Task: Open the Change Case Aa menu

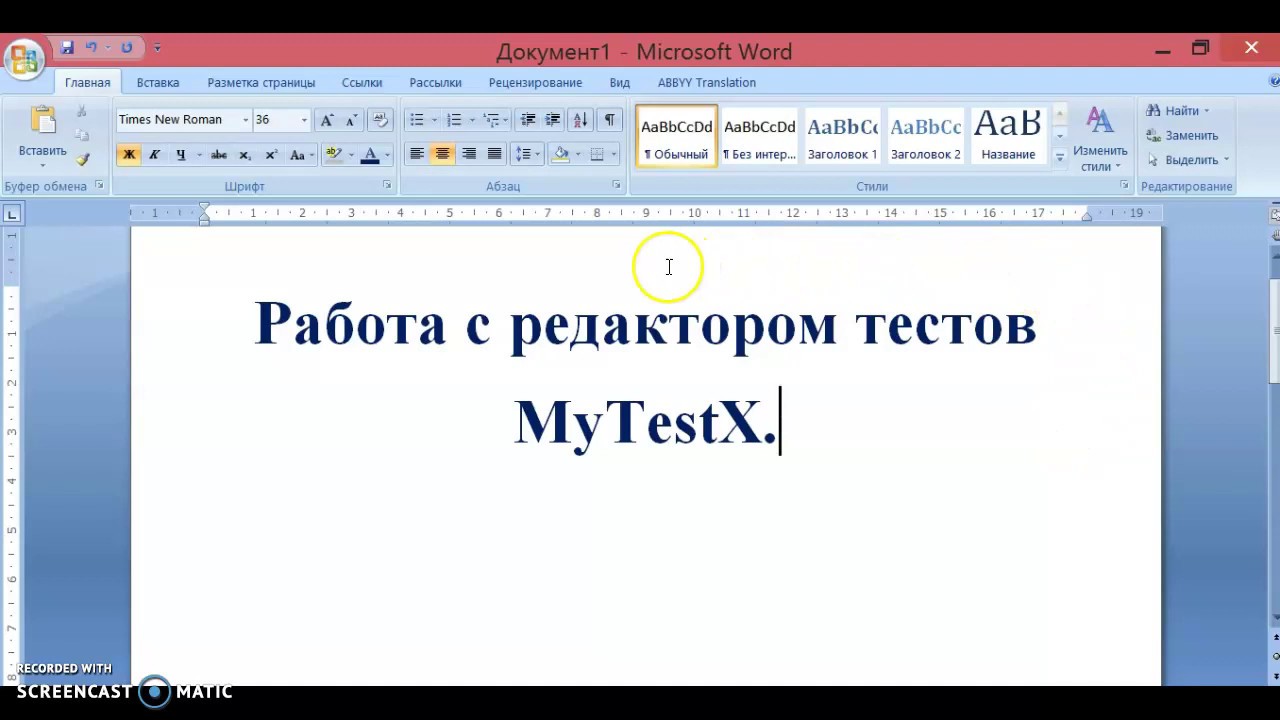Action: click(301, 155)
